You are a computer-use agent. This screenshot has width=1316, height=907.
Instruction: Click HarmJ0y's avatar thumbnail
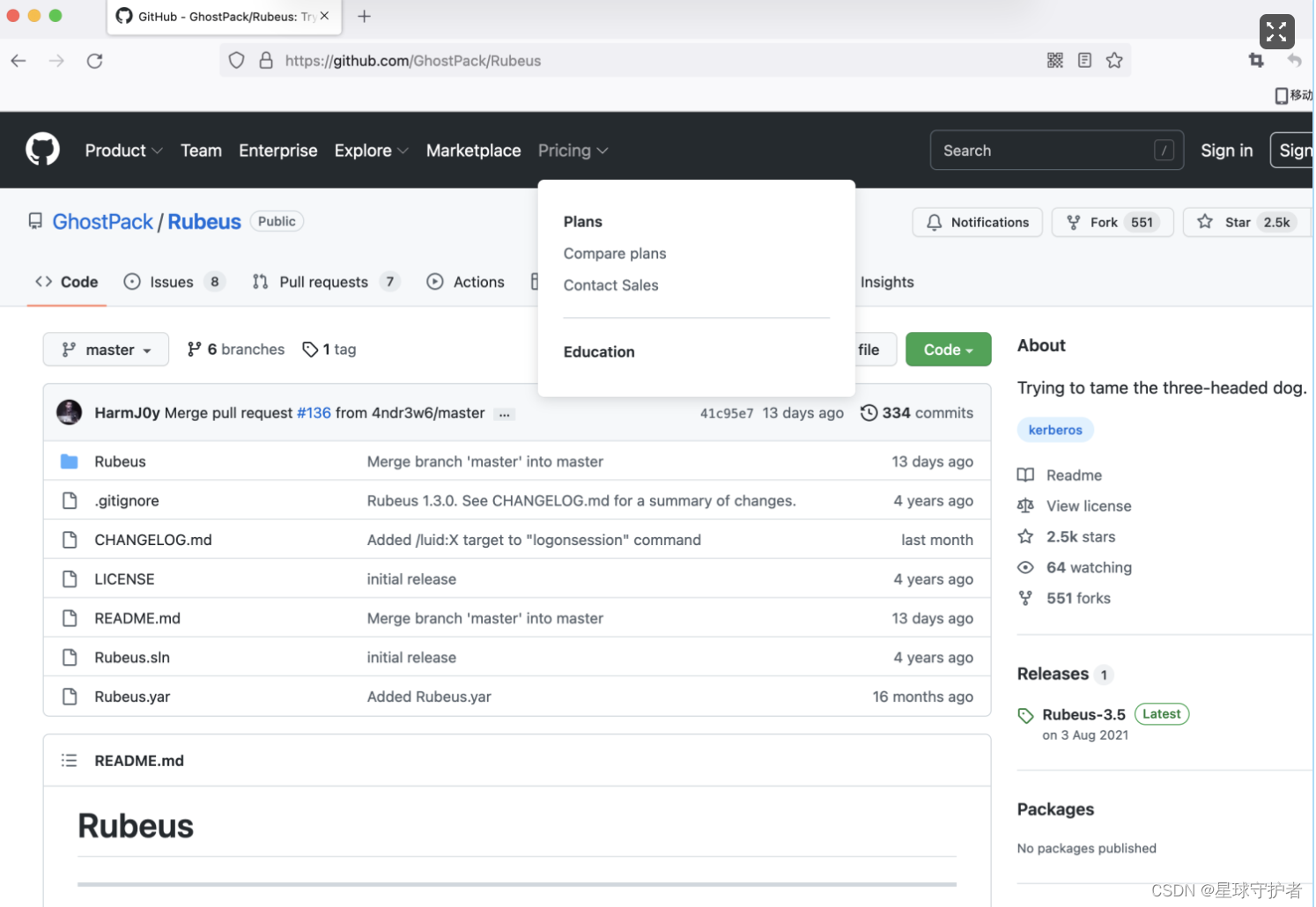[x=69, y=412]
